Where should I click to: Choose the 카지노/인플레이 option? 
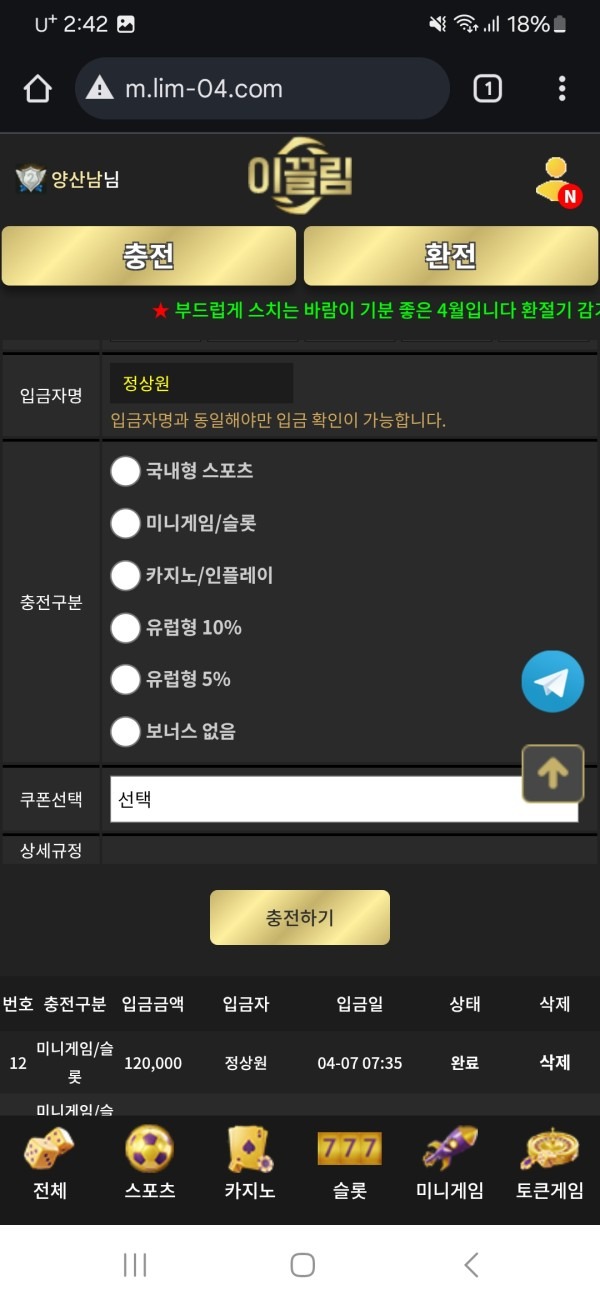[125, 574]
